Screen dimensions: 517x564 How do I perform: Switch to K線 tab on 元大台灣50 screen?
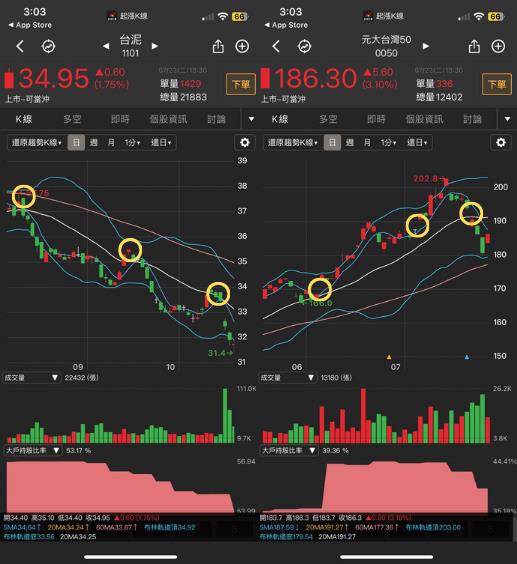[x=280, y=119]
